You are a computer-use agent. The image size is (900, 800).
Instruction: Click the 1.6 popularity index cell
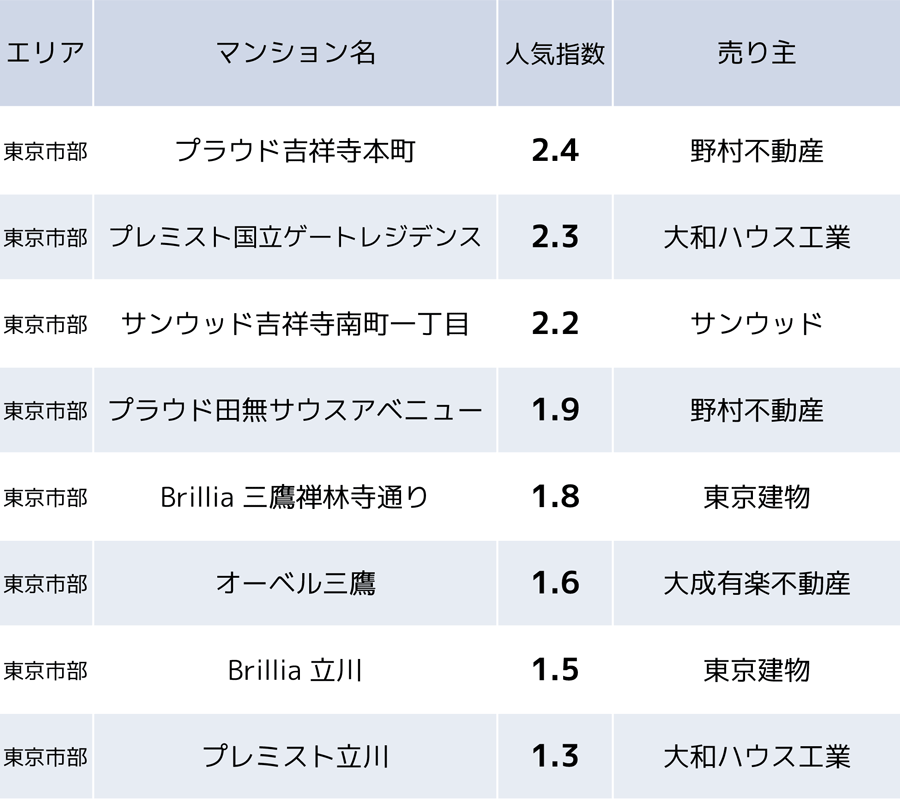[555, 584]
